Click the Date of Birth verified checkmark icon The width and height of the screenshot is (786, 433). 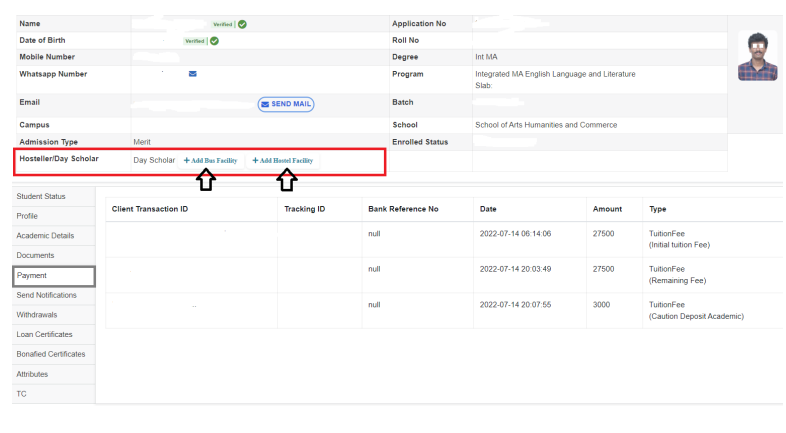click(x=214, y=41)
